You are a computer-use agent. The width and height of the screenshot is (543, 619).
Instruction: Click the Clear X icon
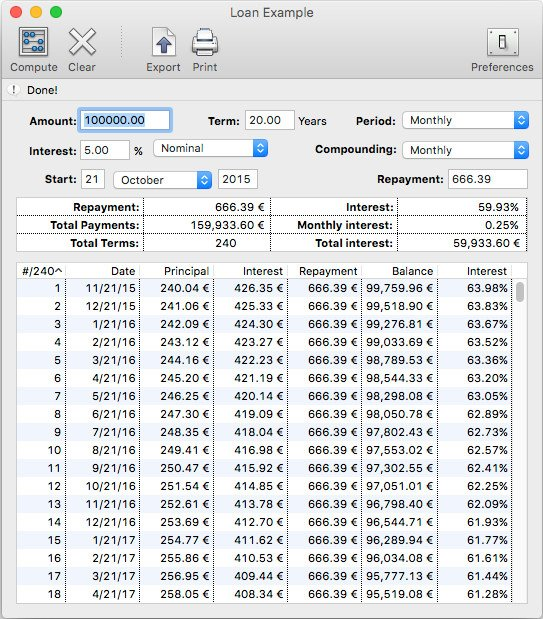tap(82, 41)
